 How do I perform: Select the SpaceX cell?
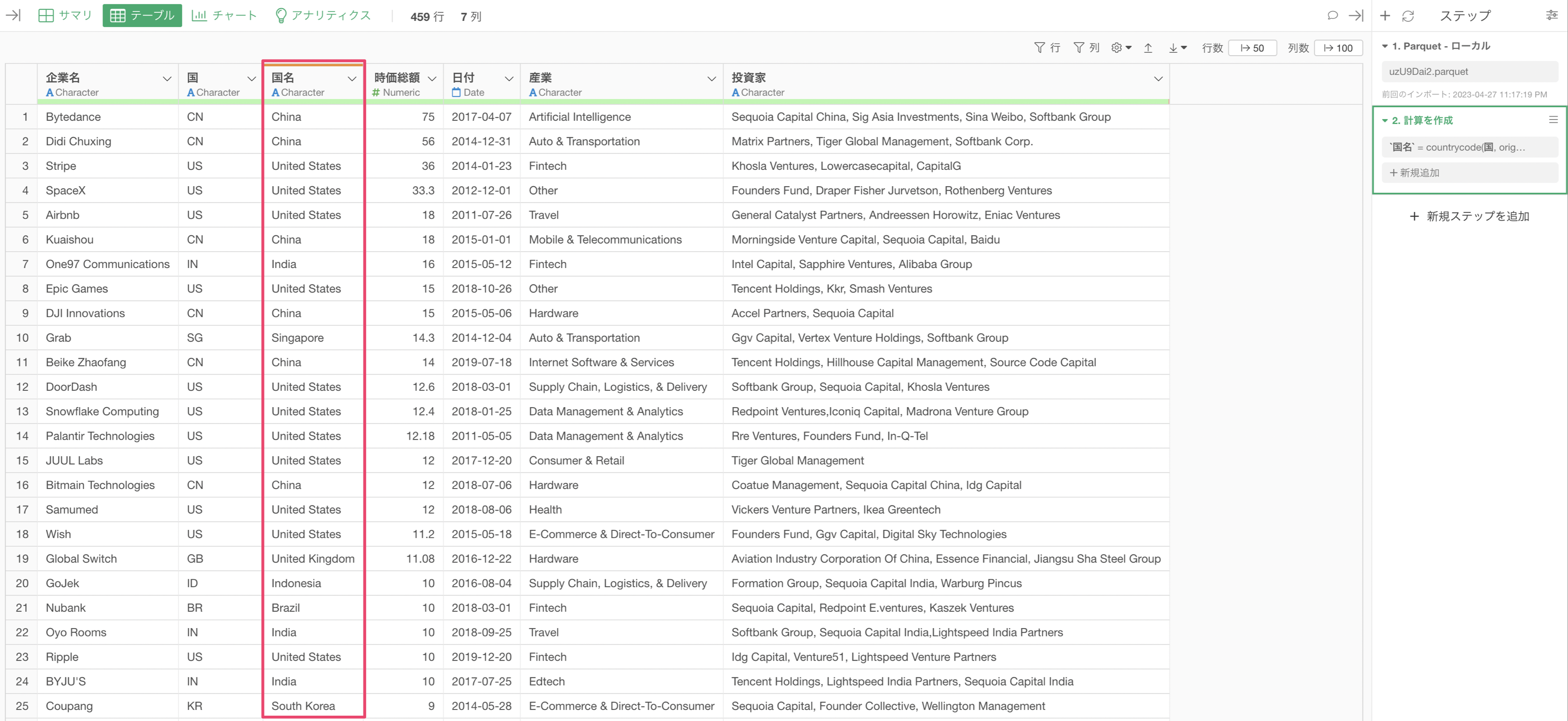(108, 191)
